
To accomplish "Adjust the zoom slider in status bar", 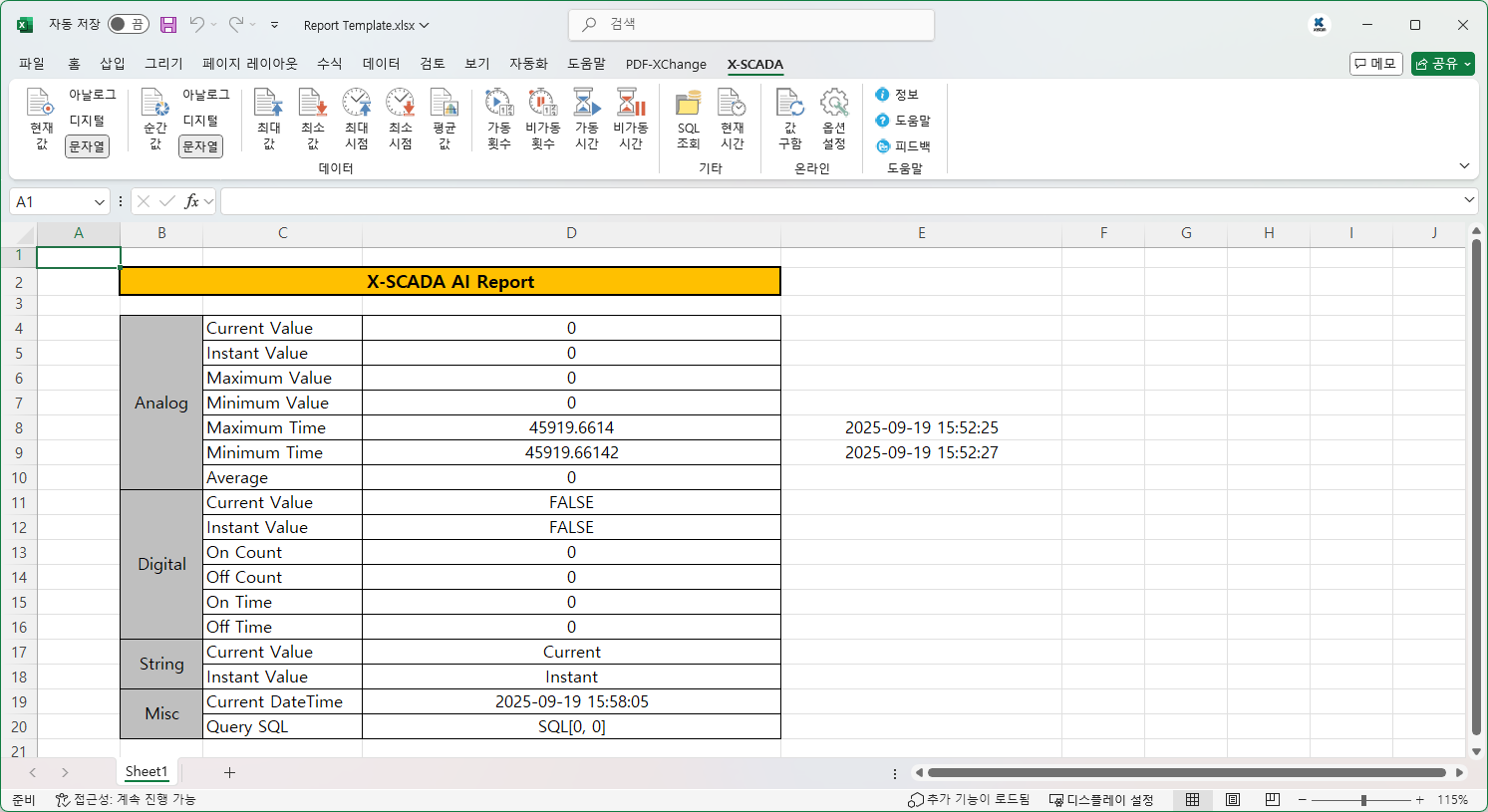I will [1363, 800].
